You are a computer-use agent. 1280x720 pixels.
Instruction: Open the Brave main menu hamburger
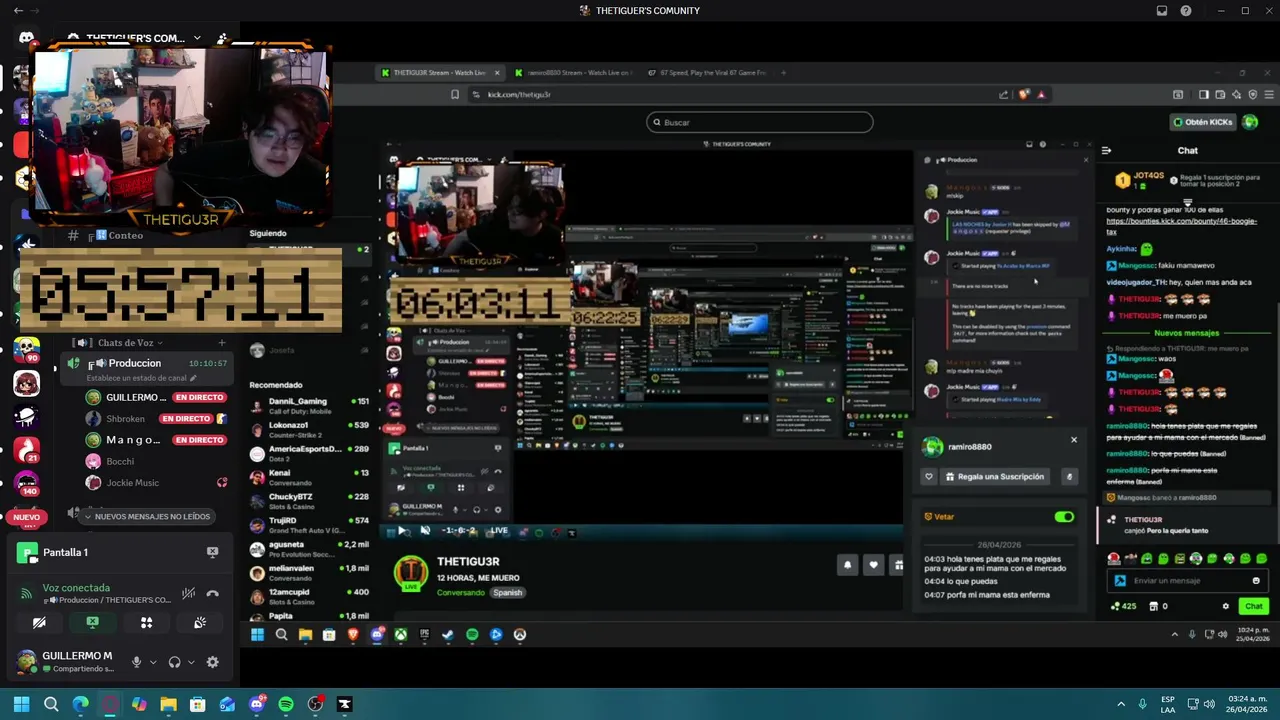pyautogui.click(x=1270, y=94)
